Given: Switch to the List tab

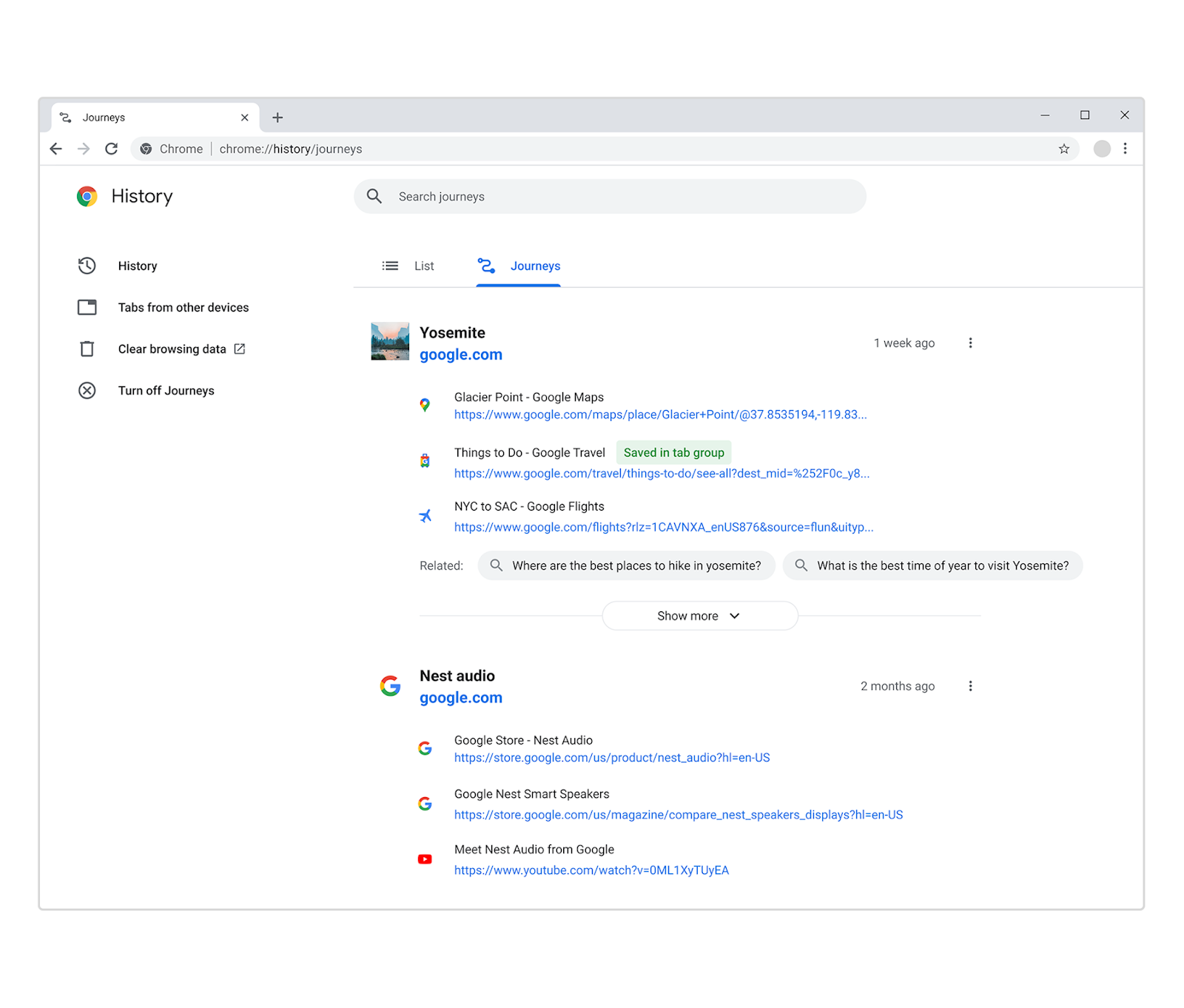Looking at the screenshot, I should pos(408,266).
